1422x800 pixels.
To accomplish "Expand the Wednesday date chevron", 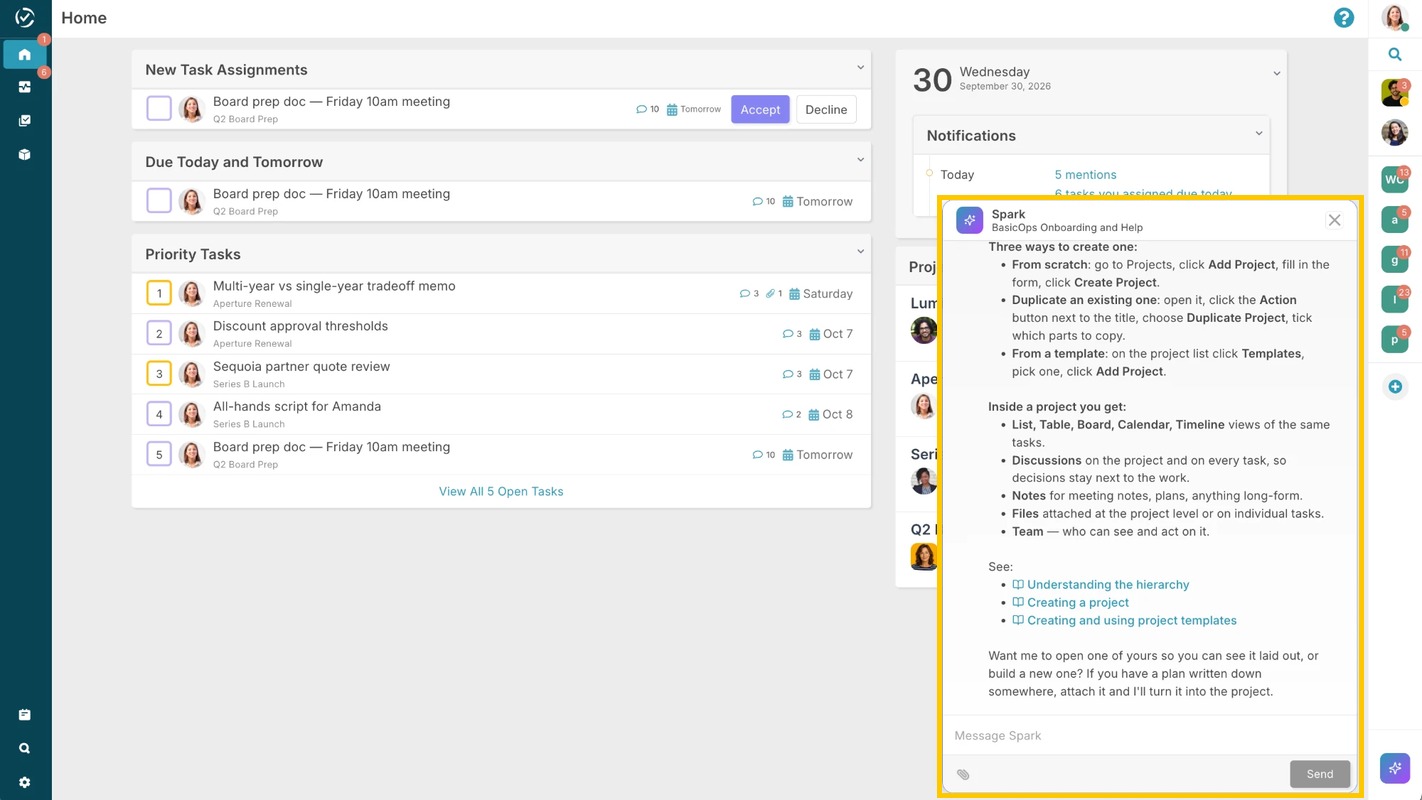I will click(1276, 74).
